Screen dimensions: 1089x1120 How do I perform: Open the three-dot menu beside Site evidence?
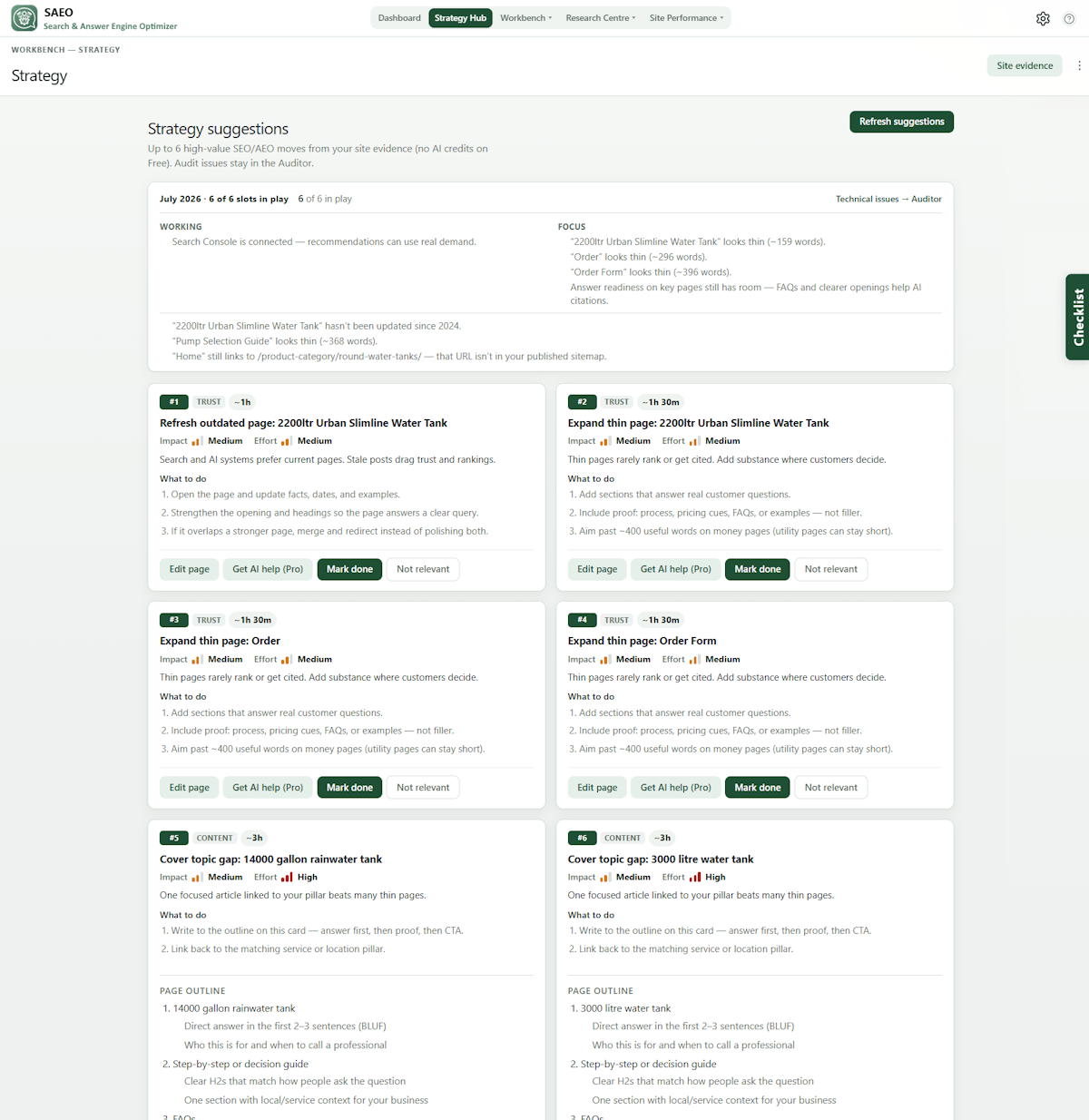coord(1079,65)
